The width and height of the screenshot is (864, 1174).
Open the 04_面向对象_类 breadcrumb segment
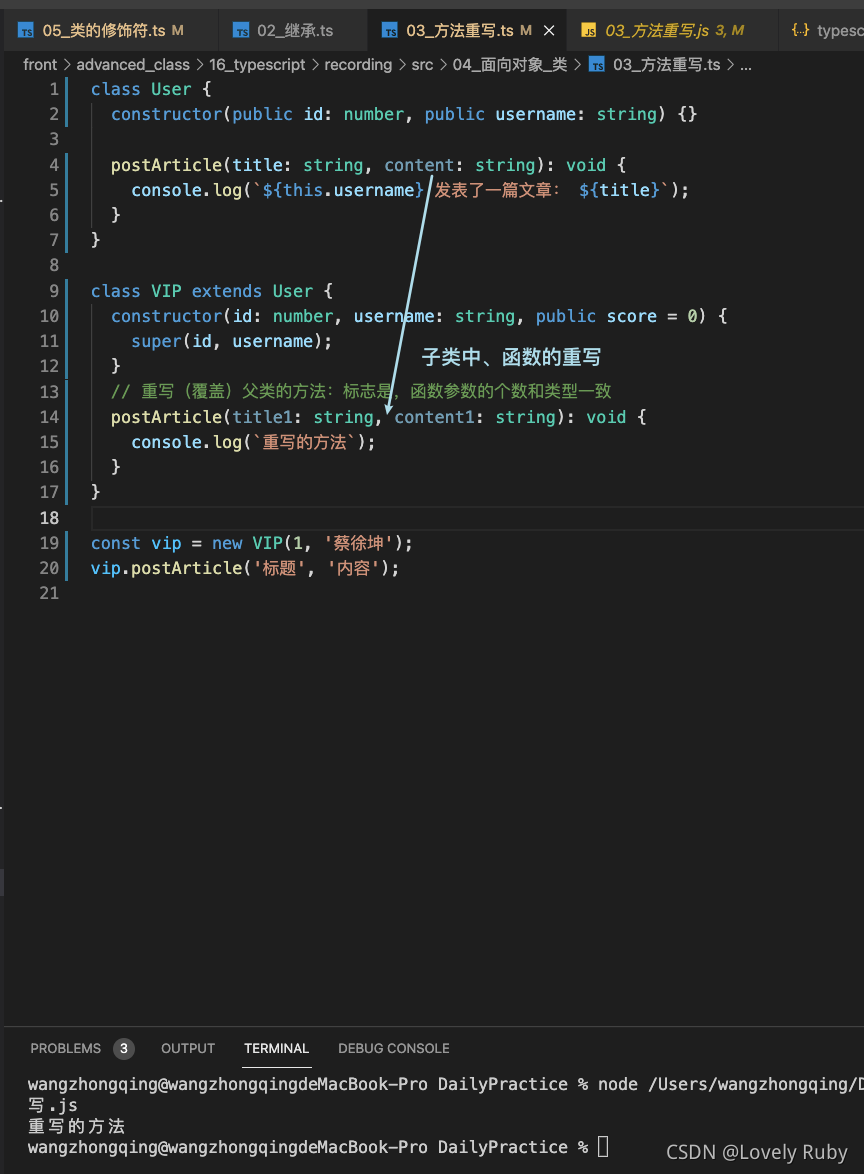coord(509,65)
